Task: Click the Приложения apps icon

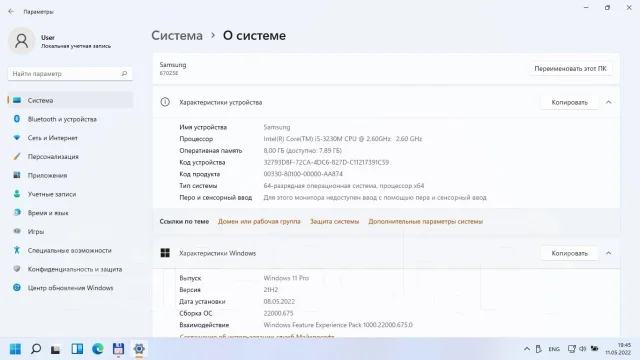Action: click(17, 175)
